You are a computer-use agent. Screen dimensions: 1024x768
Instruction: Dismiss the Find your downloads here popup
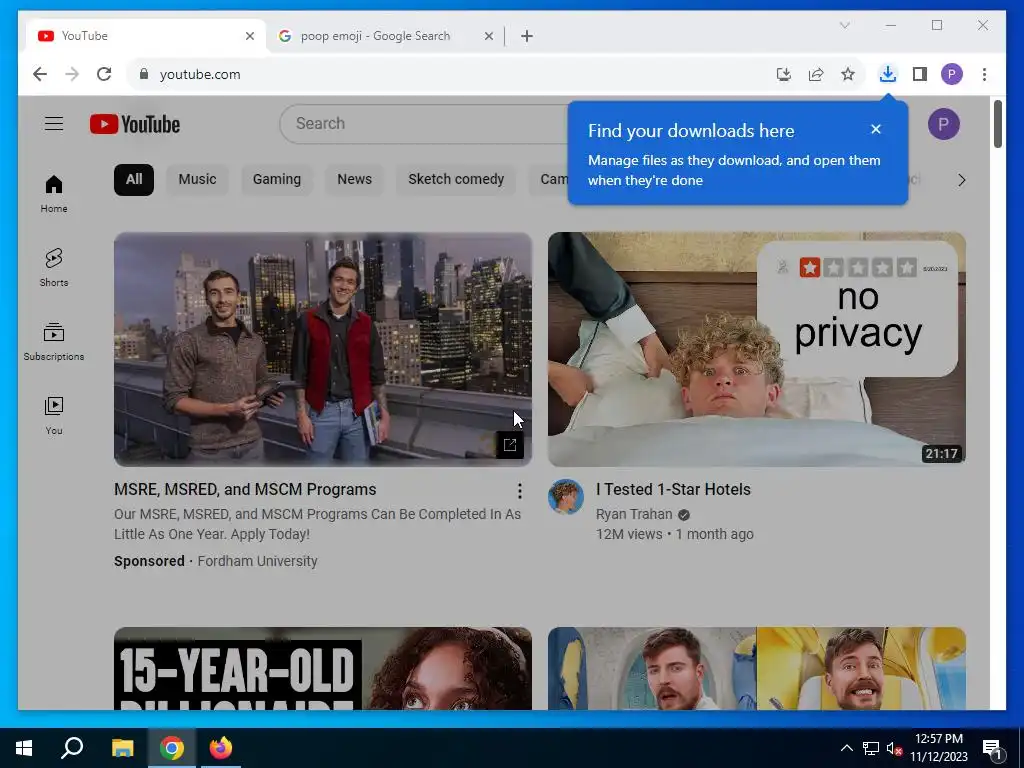coord(876,129)
